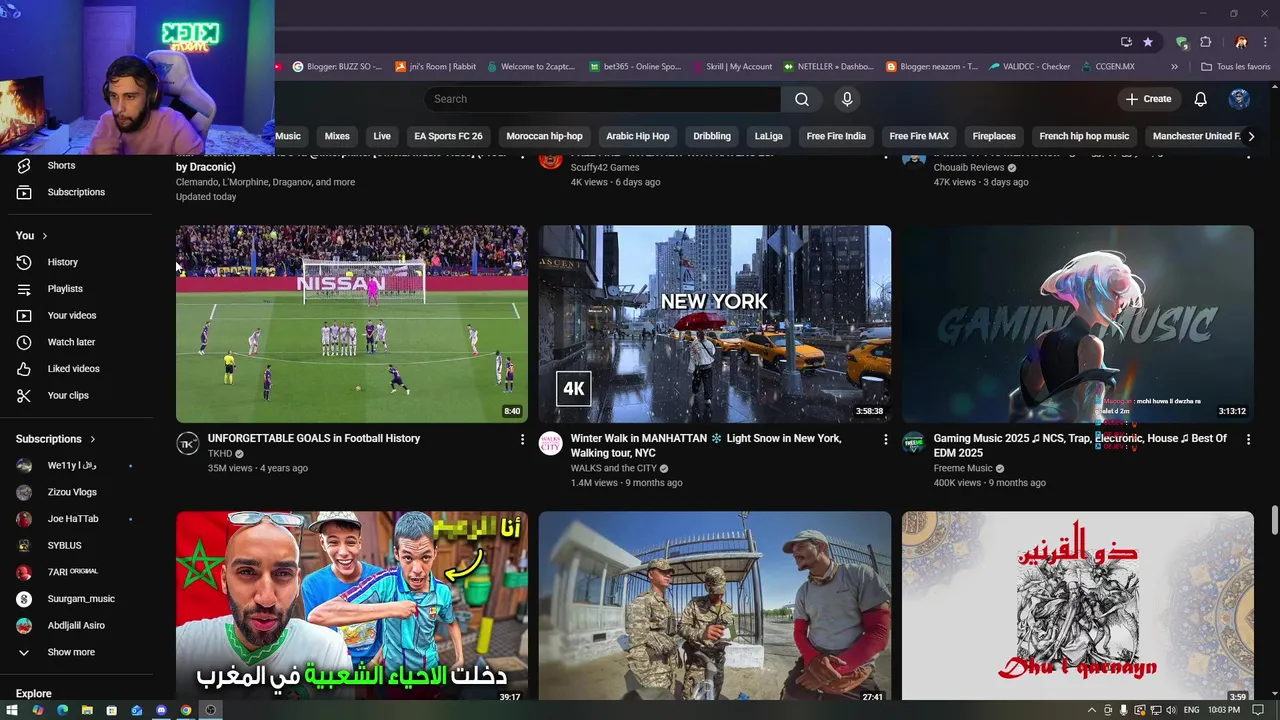
Task: Click the ENG language indicator
Action: [x=1191, y=710]
